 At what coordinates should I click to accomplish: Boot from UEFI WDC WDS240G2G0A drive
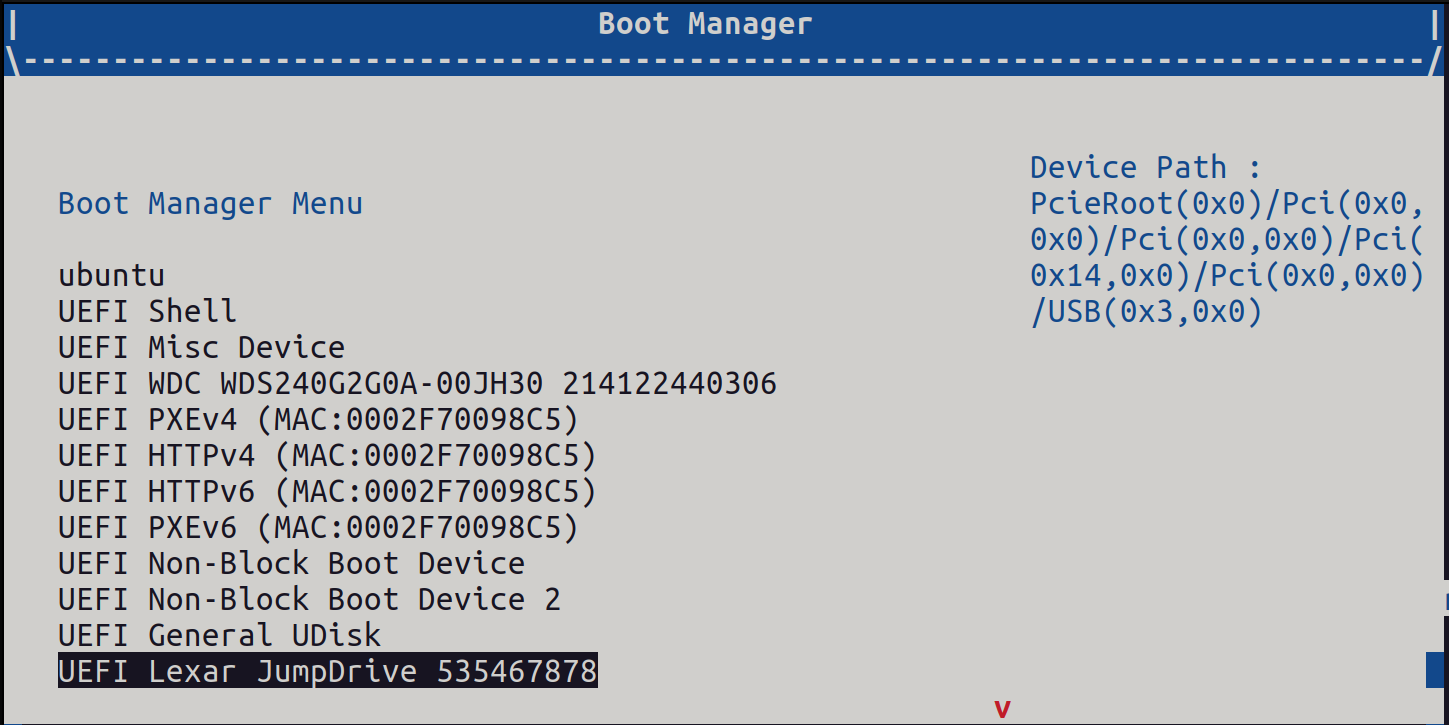point(416,383)
